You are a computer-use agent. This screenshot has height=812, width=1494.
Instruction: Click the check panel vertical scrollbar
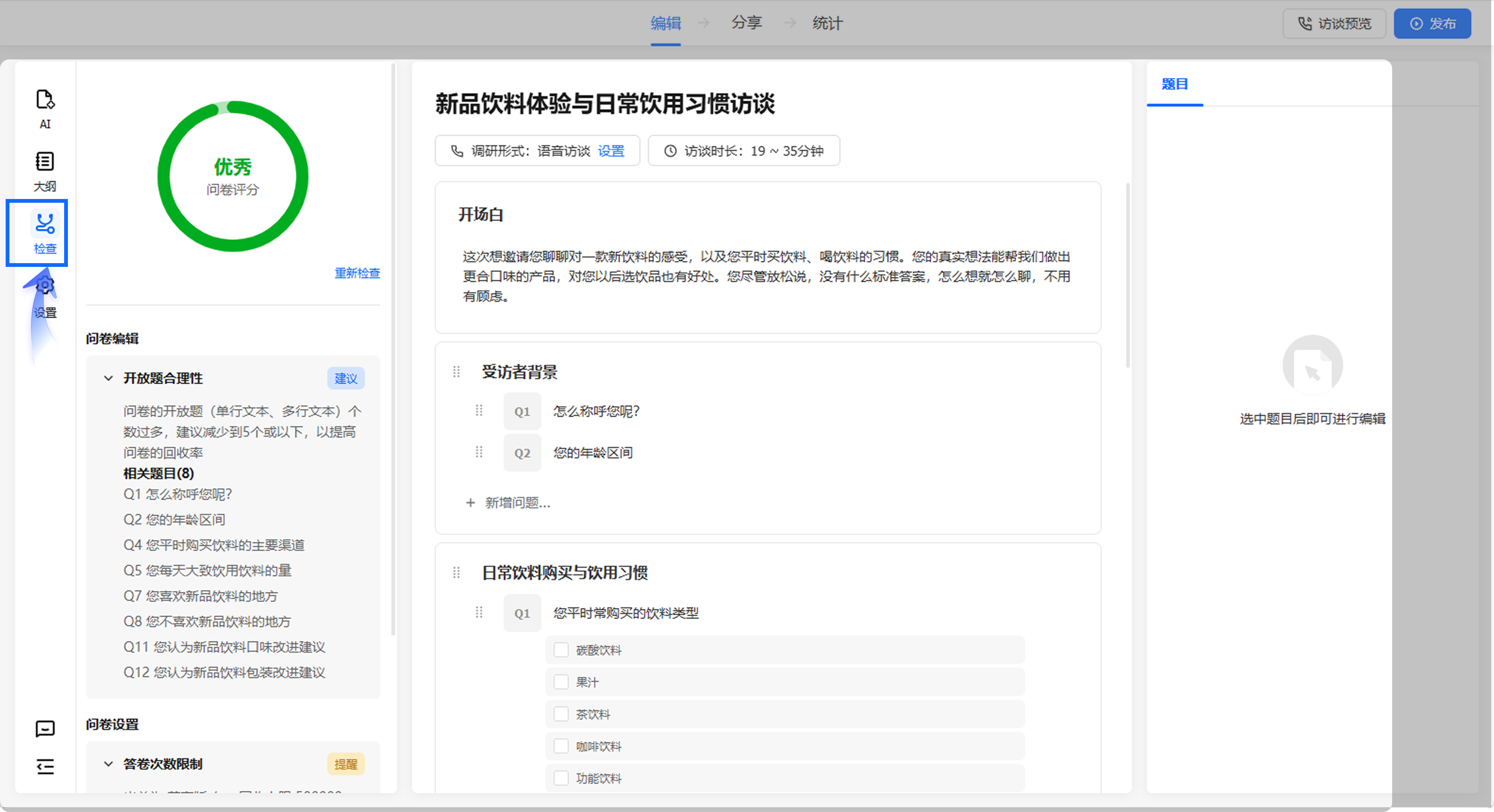coord(393,348)
